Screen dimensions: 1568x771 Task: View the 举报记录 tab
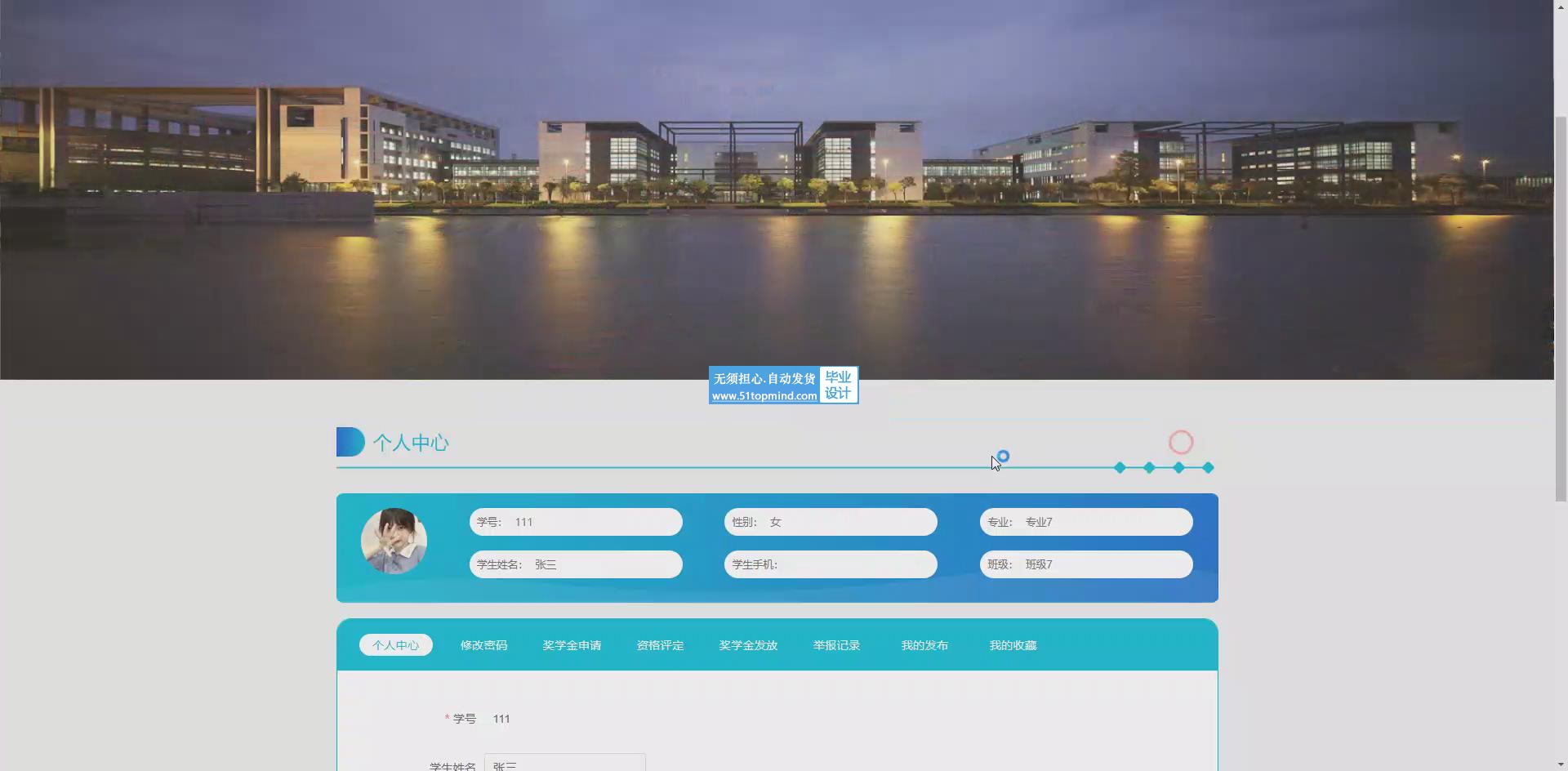point(836,645)
